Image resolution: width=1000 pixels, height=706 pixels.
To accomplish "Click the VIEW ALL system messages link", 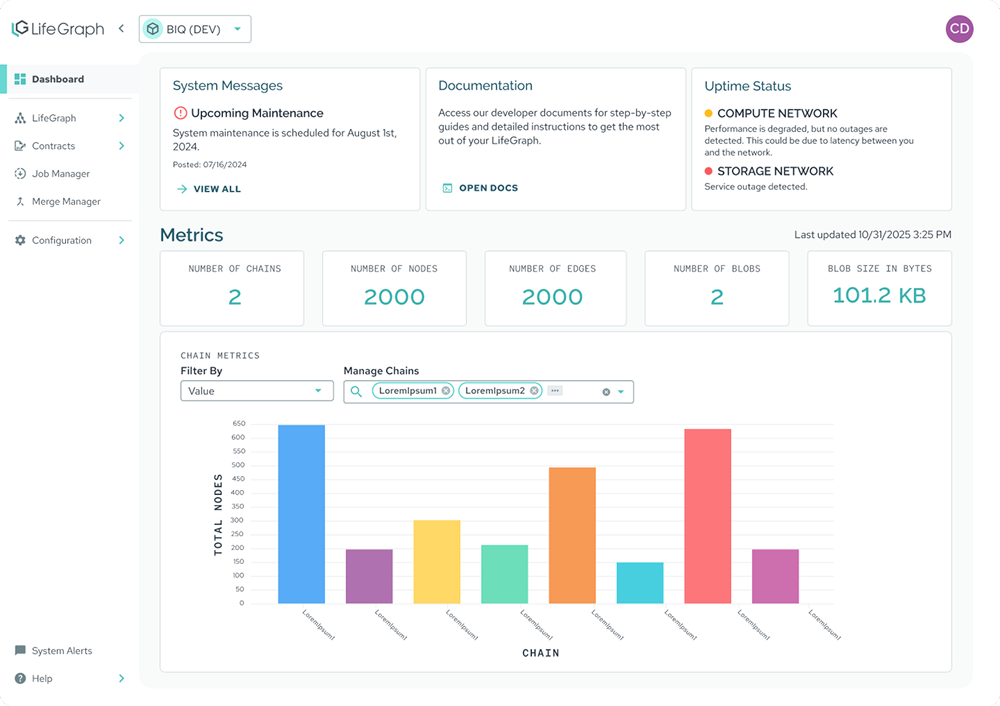I will [x=208, y=189].
